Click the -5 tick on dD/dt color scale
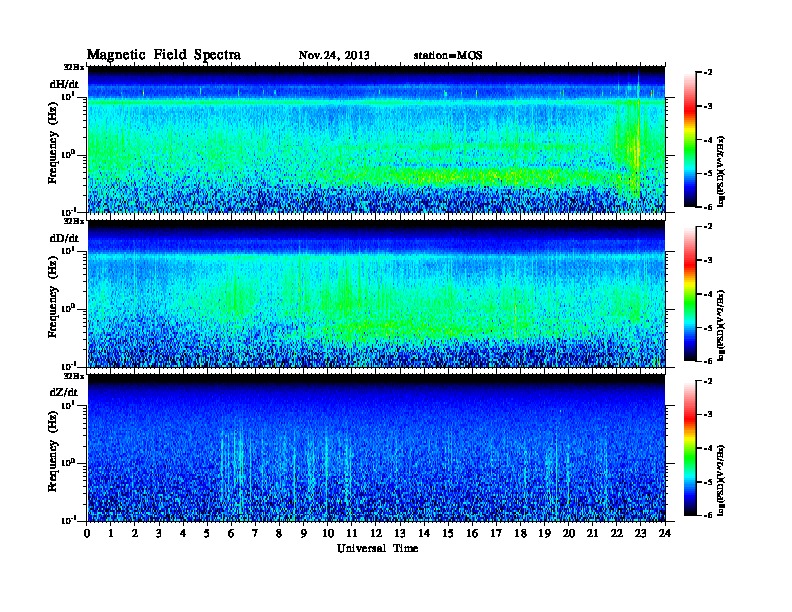Viewport: 792px width, 612px height. coord(708,327)
